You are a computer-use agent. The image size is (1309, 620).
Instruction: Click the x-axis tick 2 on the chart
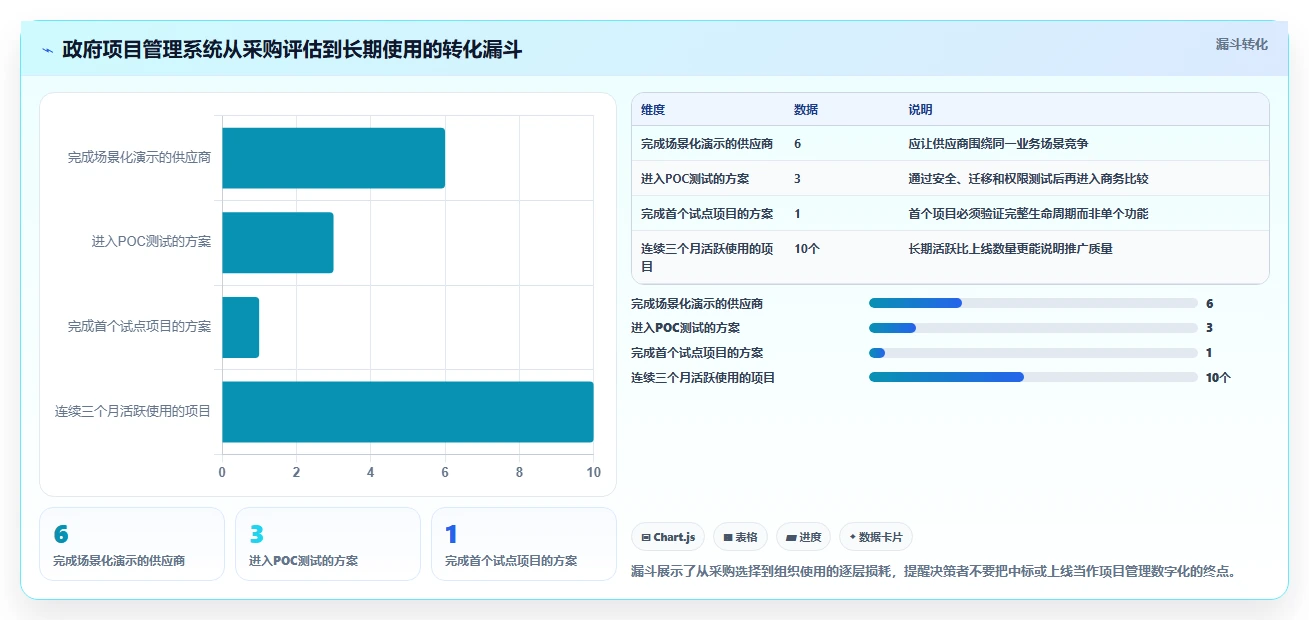point(296,472)
